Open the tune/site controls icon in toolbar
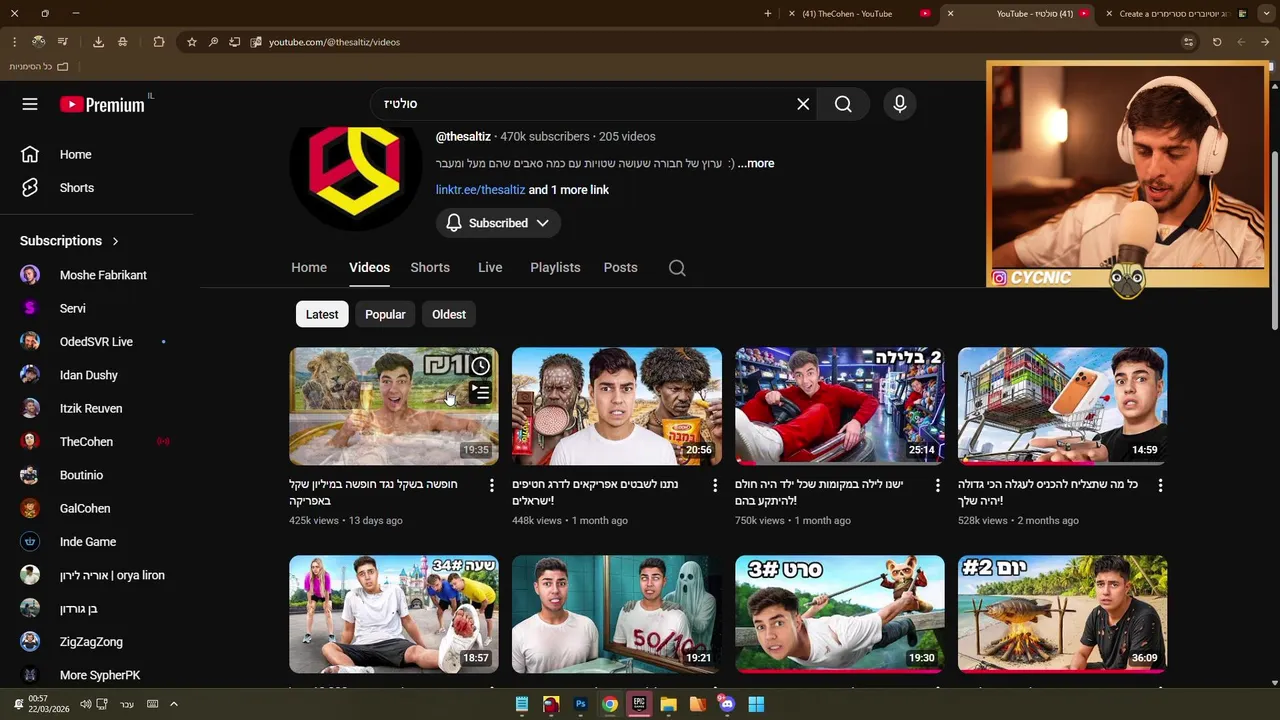The image size is (1280, 720). pyautogui.click(x=1188, y=42)
